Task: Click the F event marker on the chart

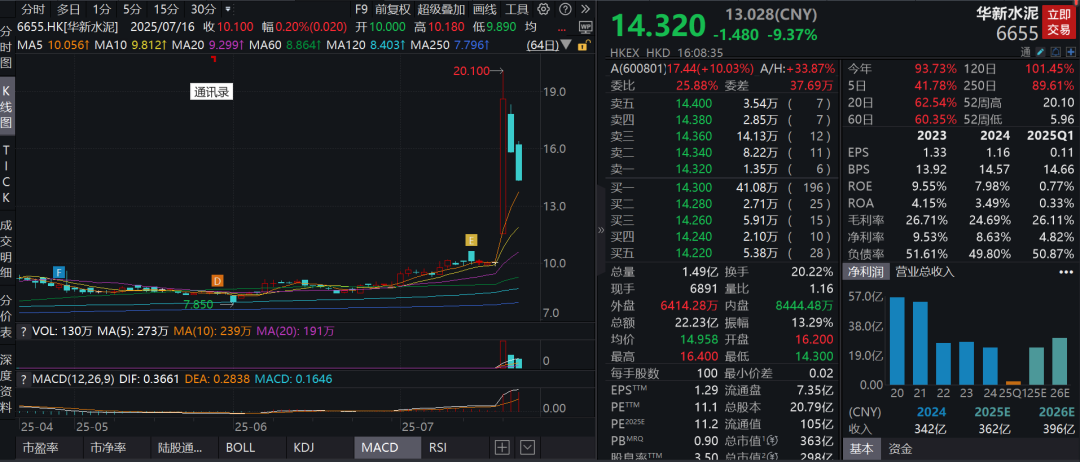Action: (x=59, y=272)
